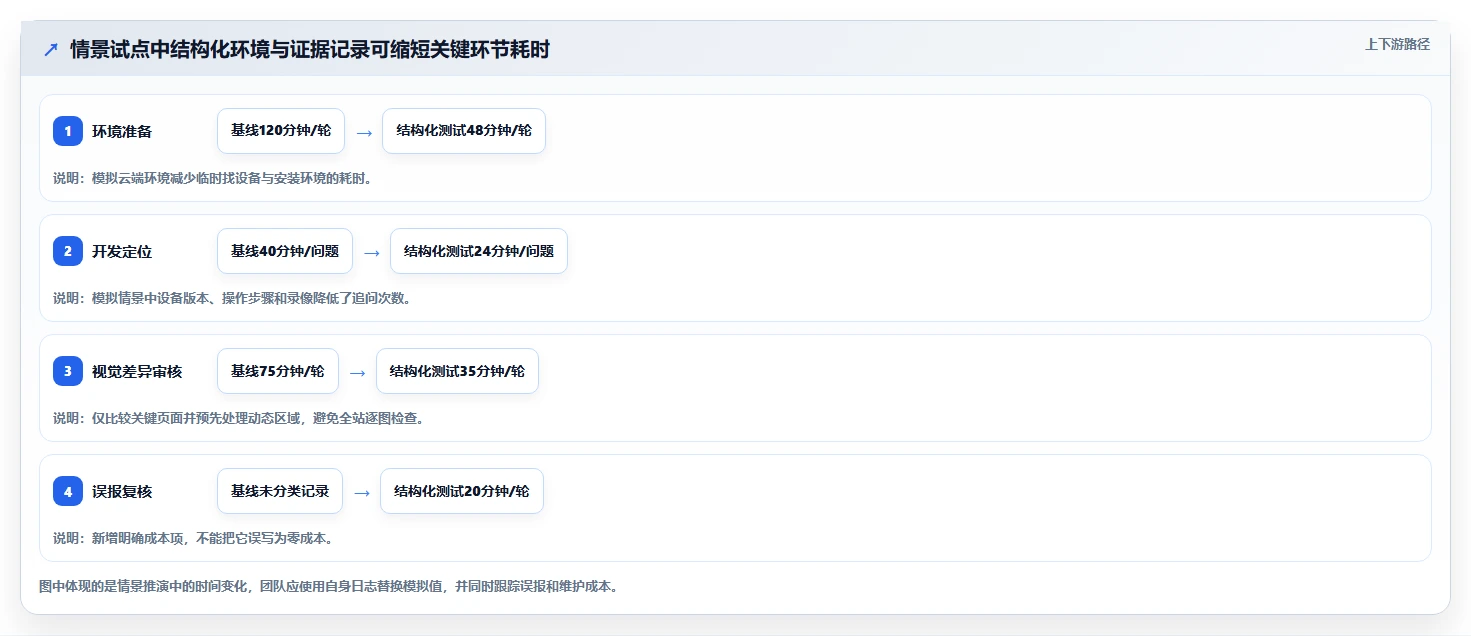1471x636 pixels.
Task: Click the 结构化测试35分钟/轮 chip
Action: coord(457,371)
